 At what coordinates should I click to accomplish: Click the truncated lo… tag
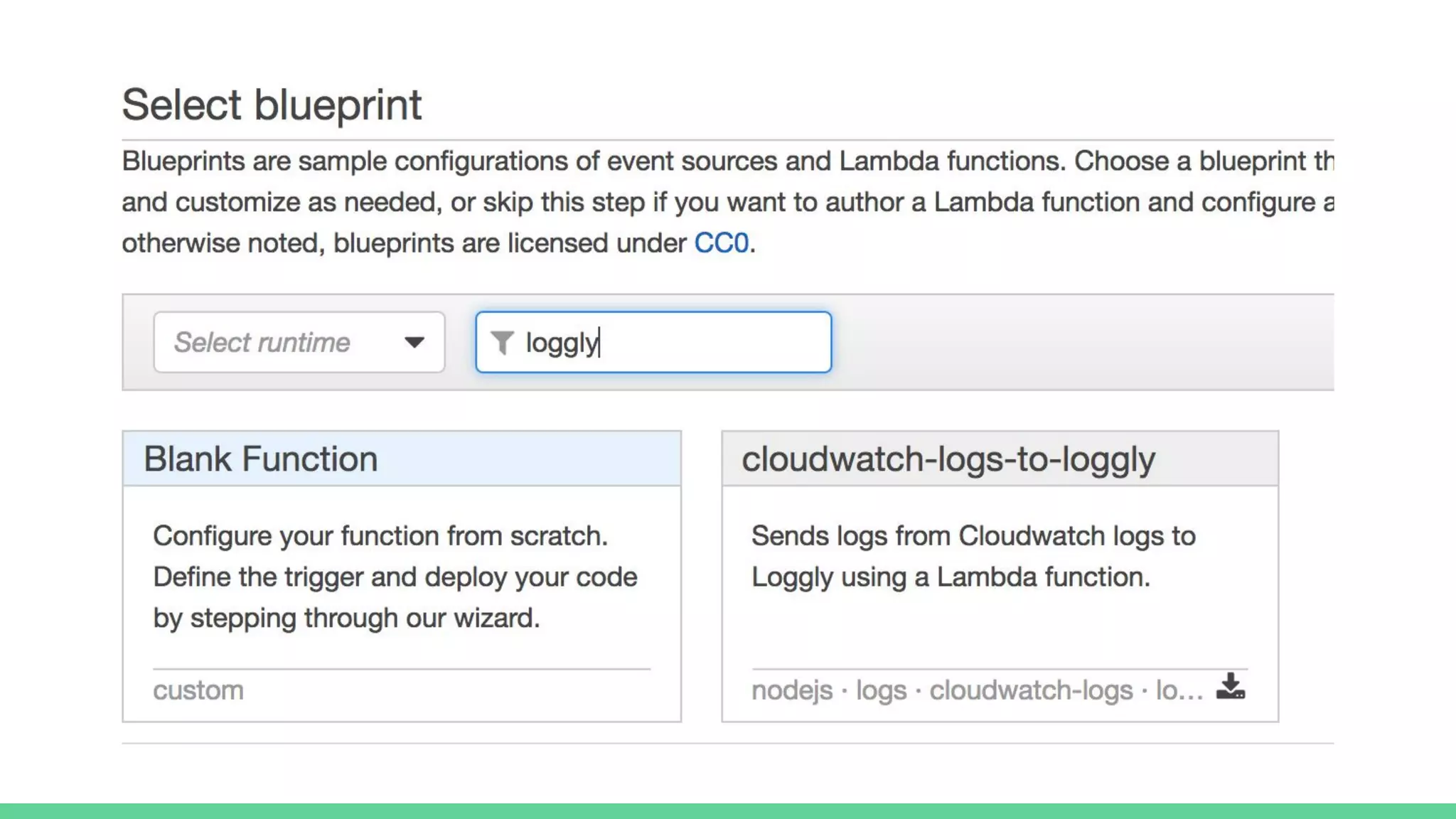click(x=1179, y=690)
